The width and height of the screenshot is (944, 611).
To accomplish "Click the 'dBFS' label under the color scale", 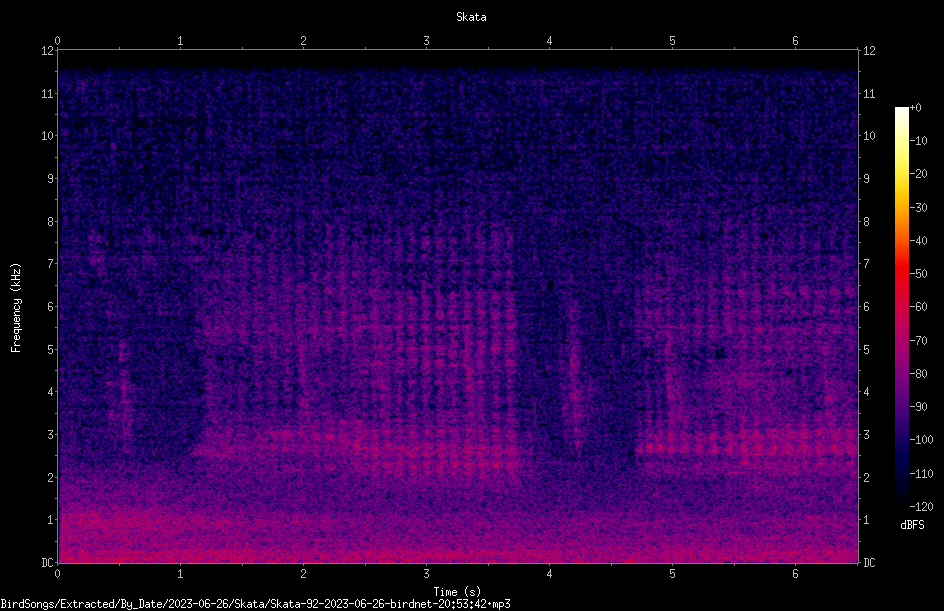I will pos(912,525).
